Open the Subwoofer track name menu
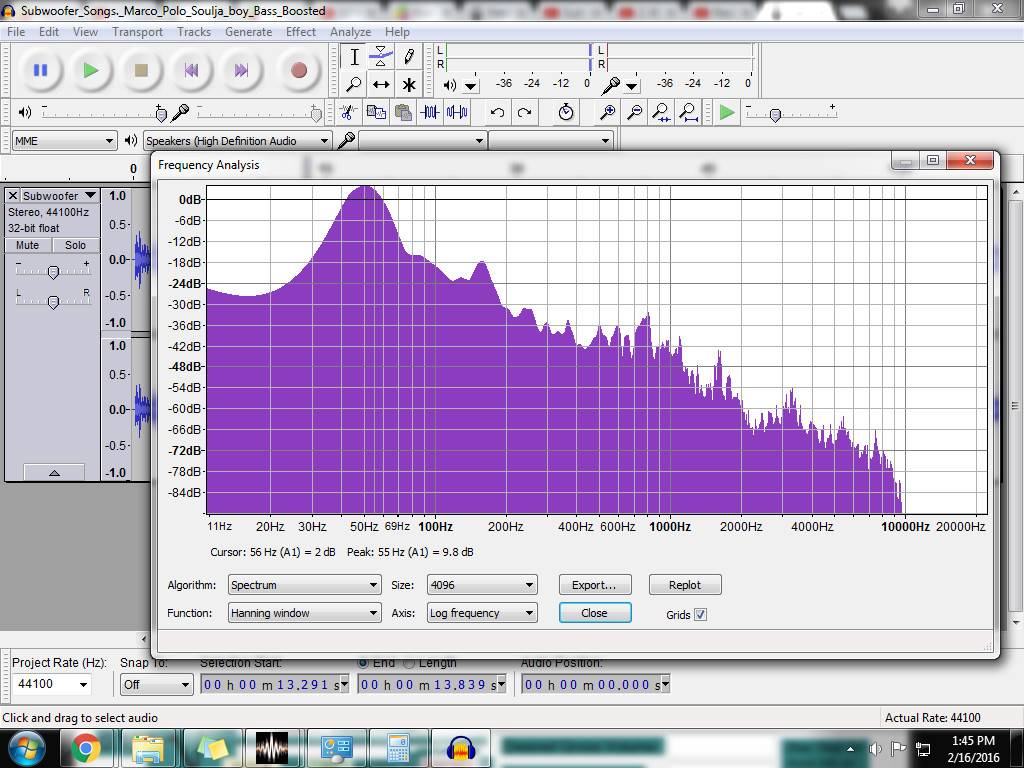The image size is (1024, 768). click(59, 195)
